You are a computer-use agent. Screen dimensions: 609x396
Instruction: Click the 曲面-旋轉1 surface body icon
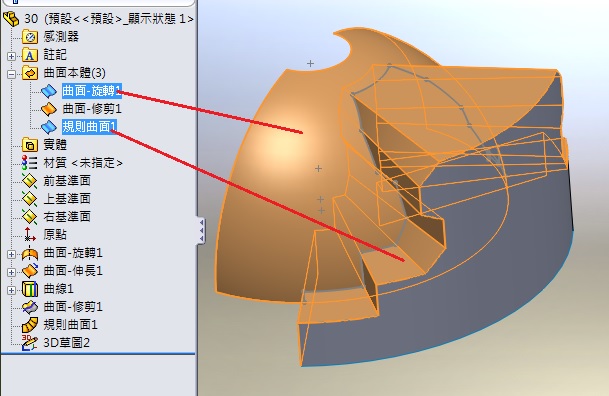49,91
